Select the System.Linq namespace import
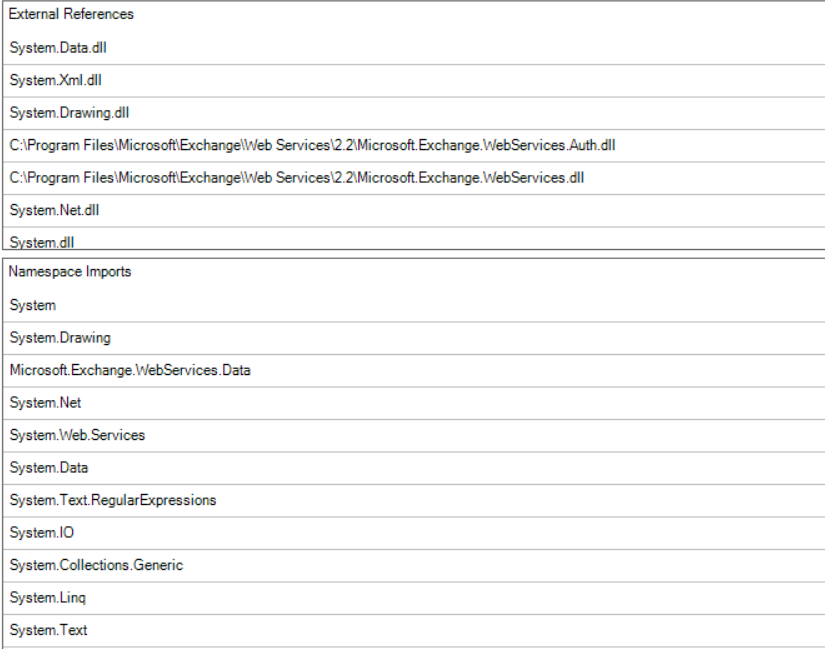This screenshot has width=825, height=649. [414, 598]
